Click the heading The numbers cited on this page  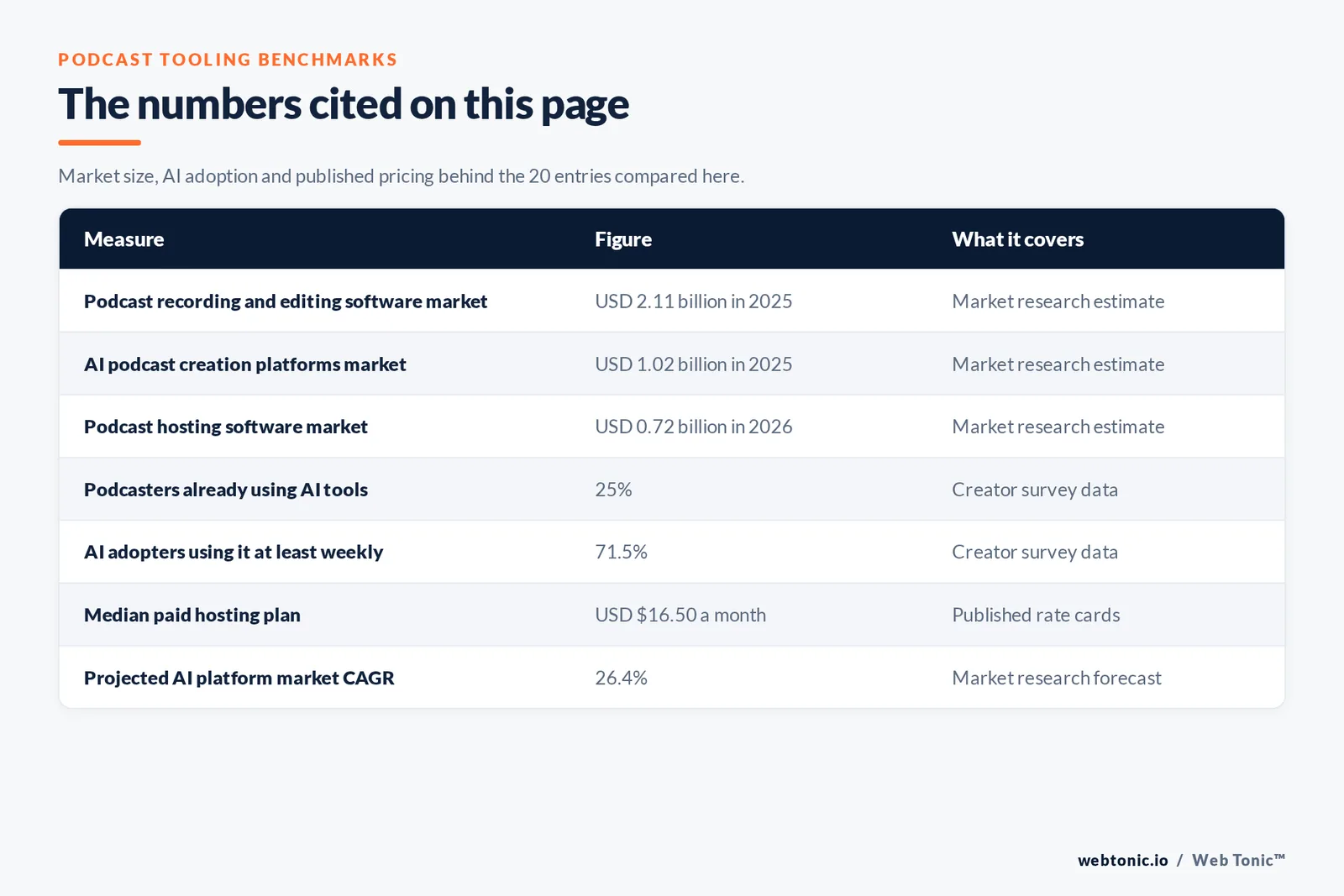click(x=344, y=104)
